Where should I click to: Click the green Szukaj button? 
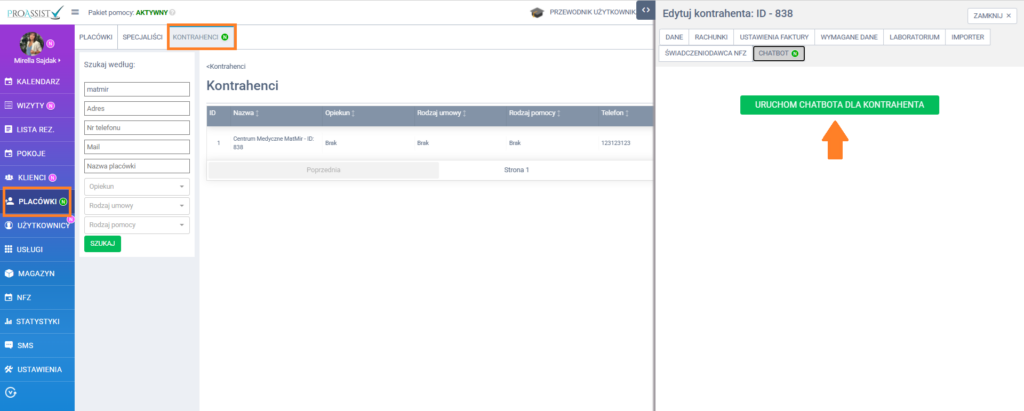click(x=102, y=244)
